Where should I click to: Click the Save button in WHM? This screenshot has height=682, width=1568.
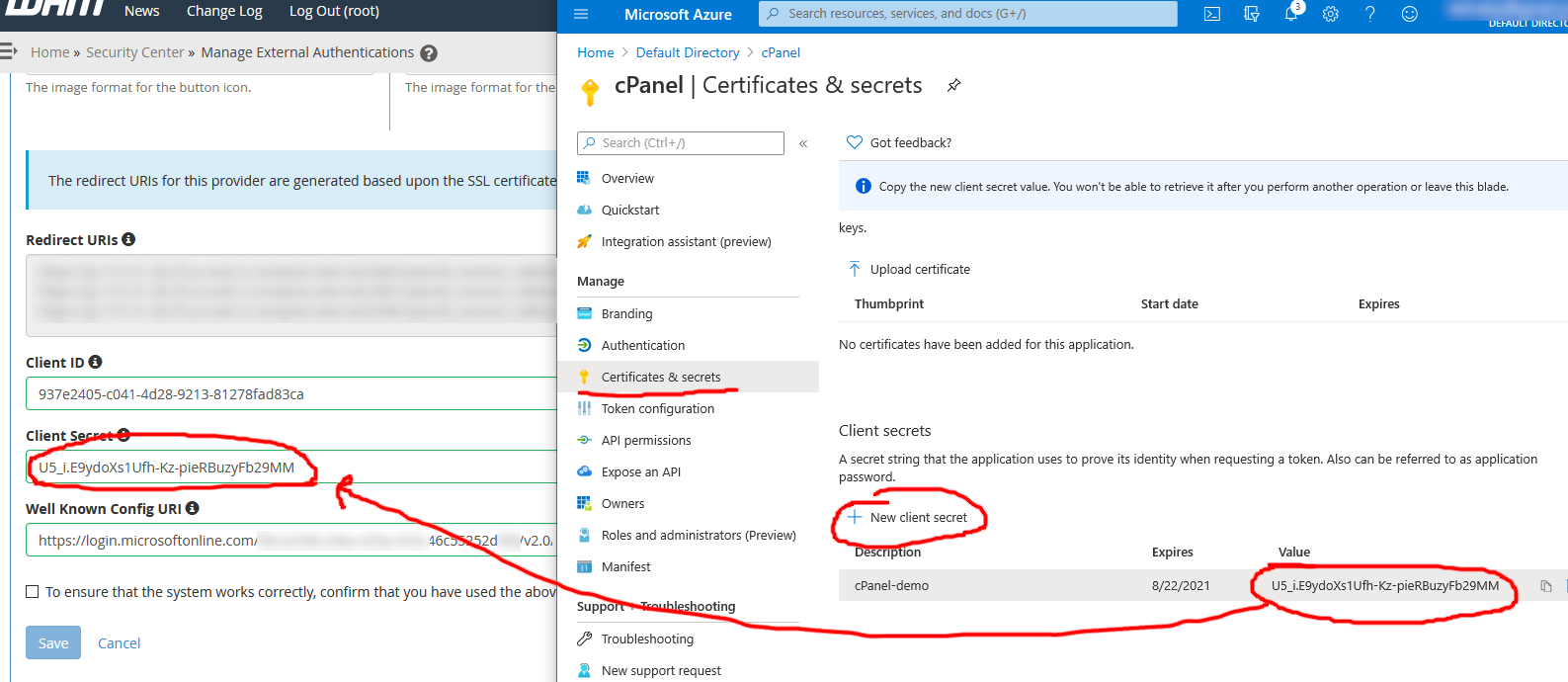[53, 642]
